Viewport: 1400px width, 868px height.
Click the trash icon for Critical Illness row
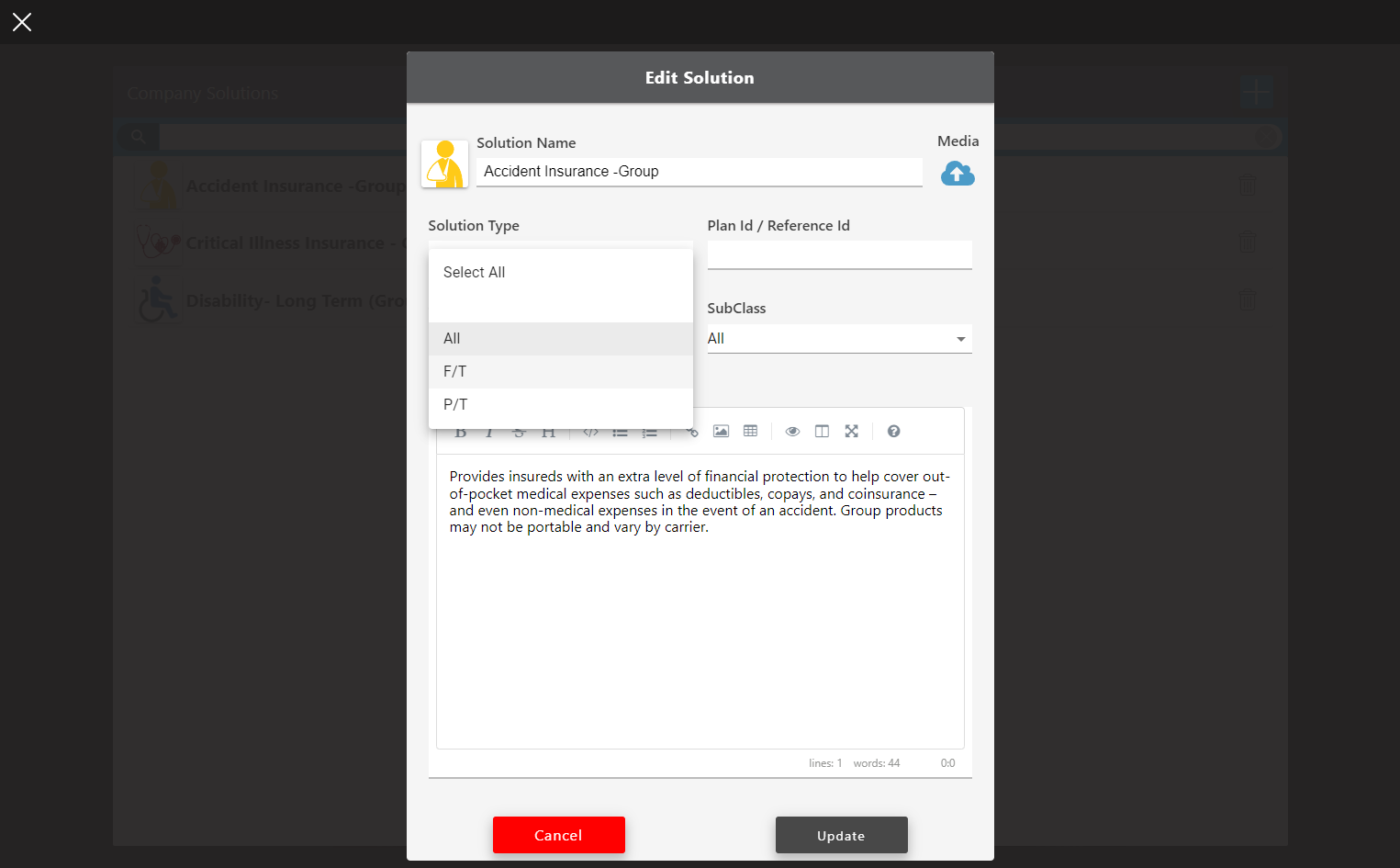click(1248, 242)
